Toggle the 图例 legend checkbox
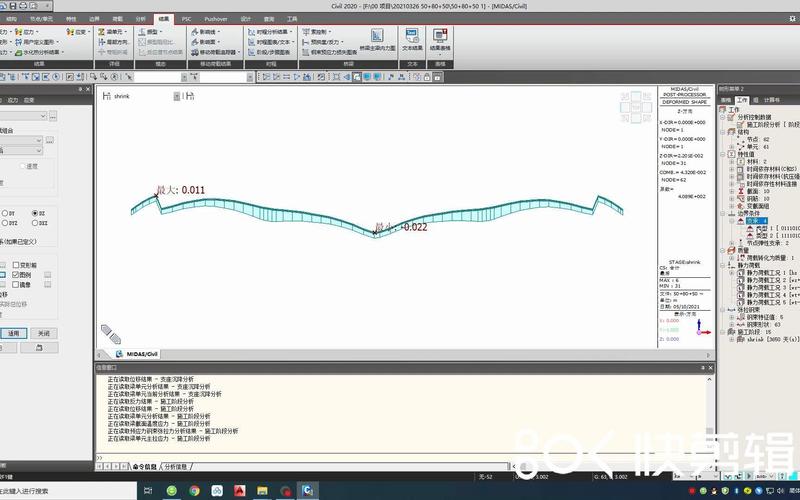 point(15,274)
